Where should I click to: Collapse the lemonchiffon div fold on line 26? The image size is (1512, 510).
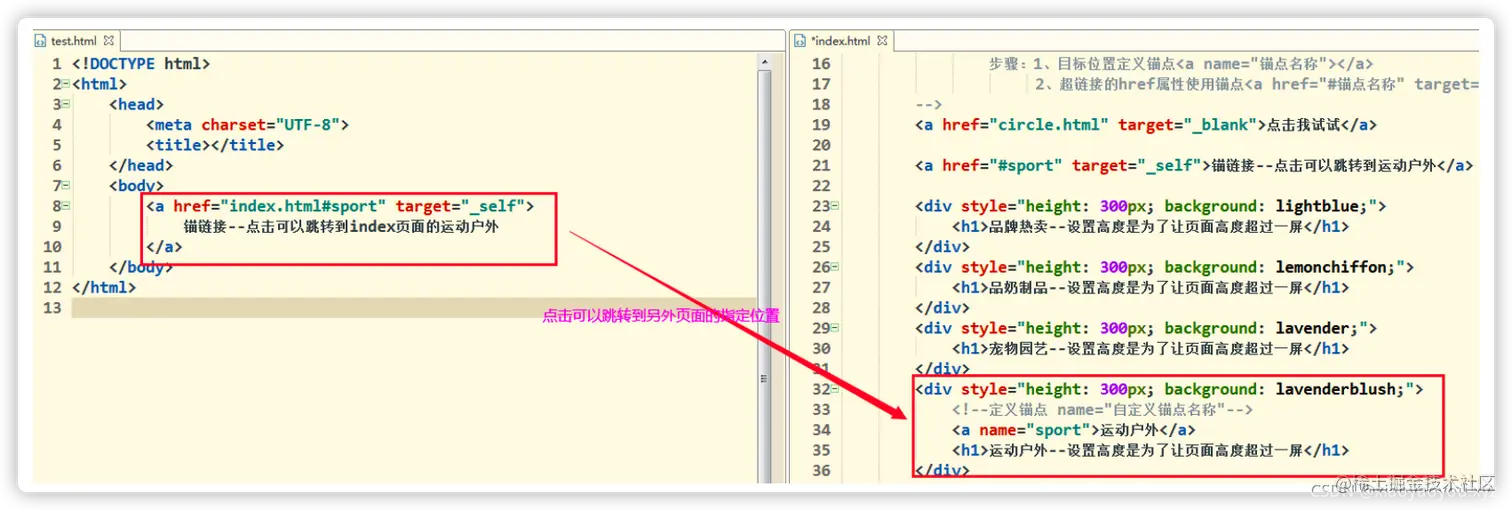click(x=836, y=267)
